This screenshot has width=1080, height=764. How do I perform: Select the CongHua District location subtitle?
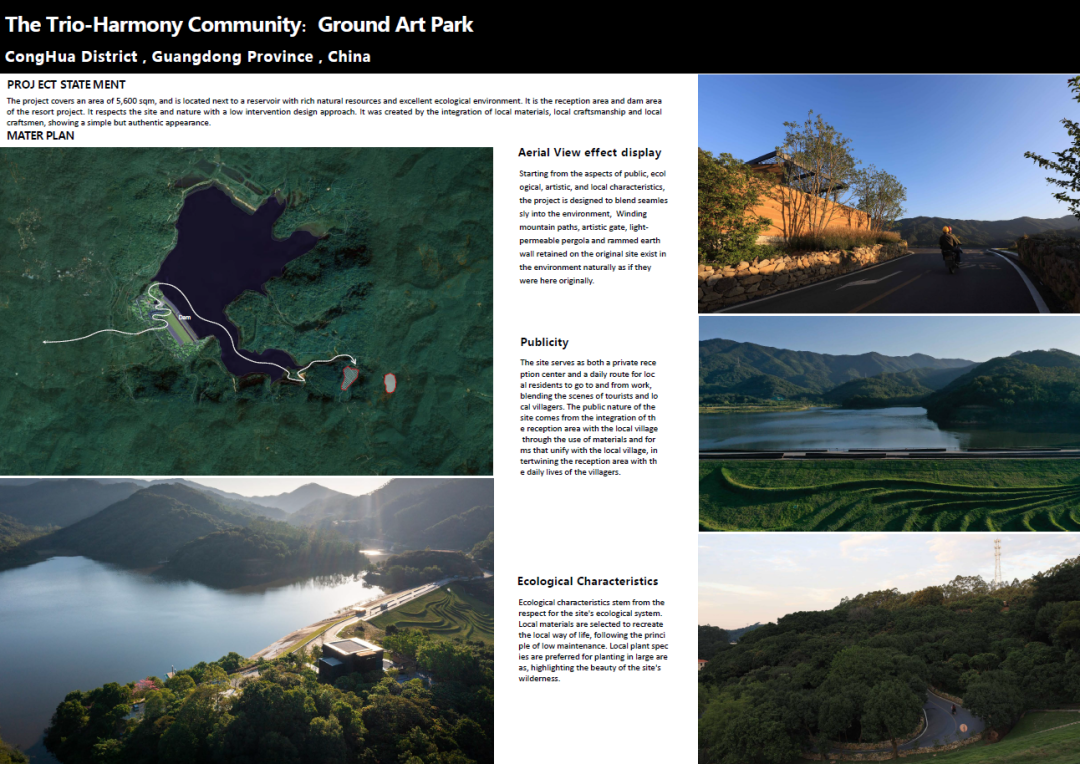coord(188,57)
